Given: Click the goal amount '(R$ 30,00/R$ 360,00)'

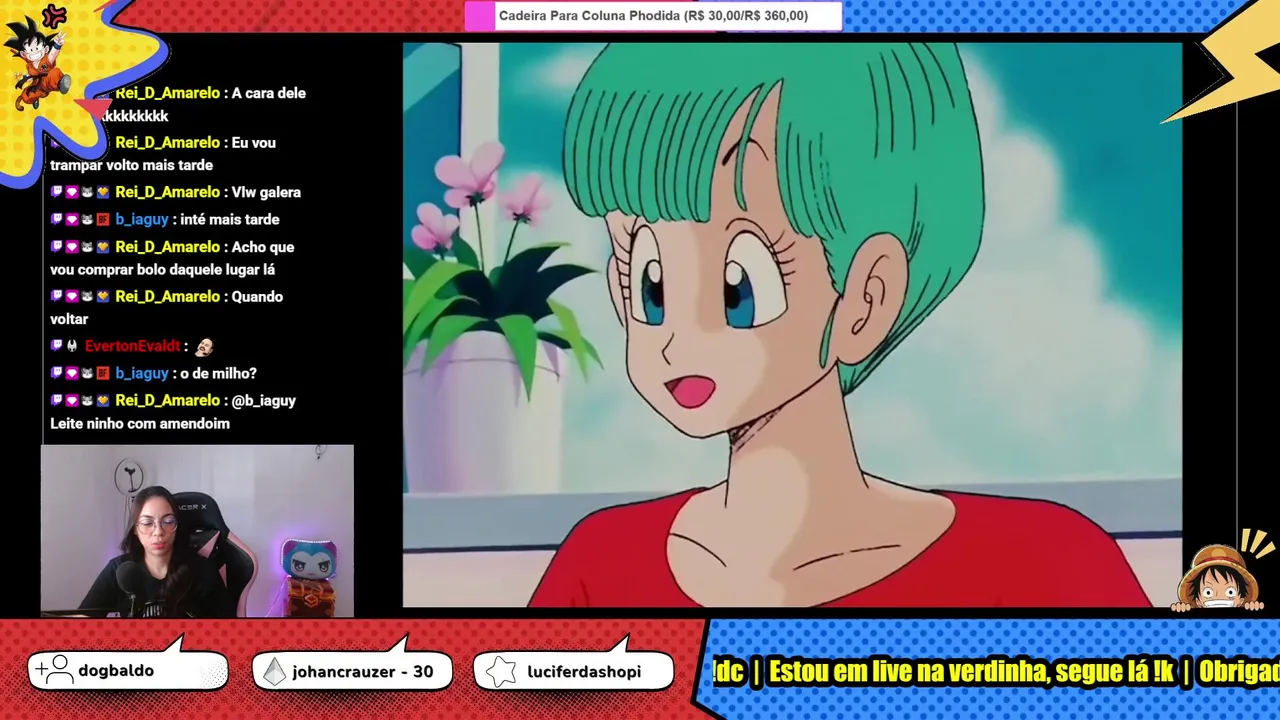Looking at the screenshot, I should pyautogui.click(x=746, y=16).
